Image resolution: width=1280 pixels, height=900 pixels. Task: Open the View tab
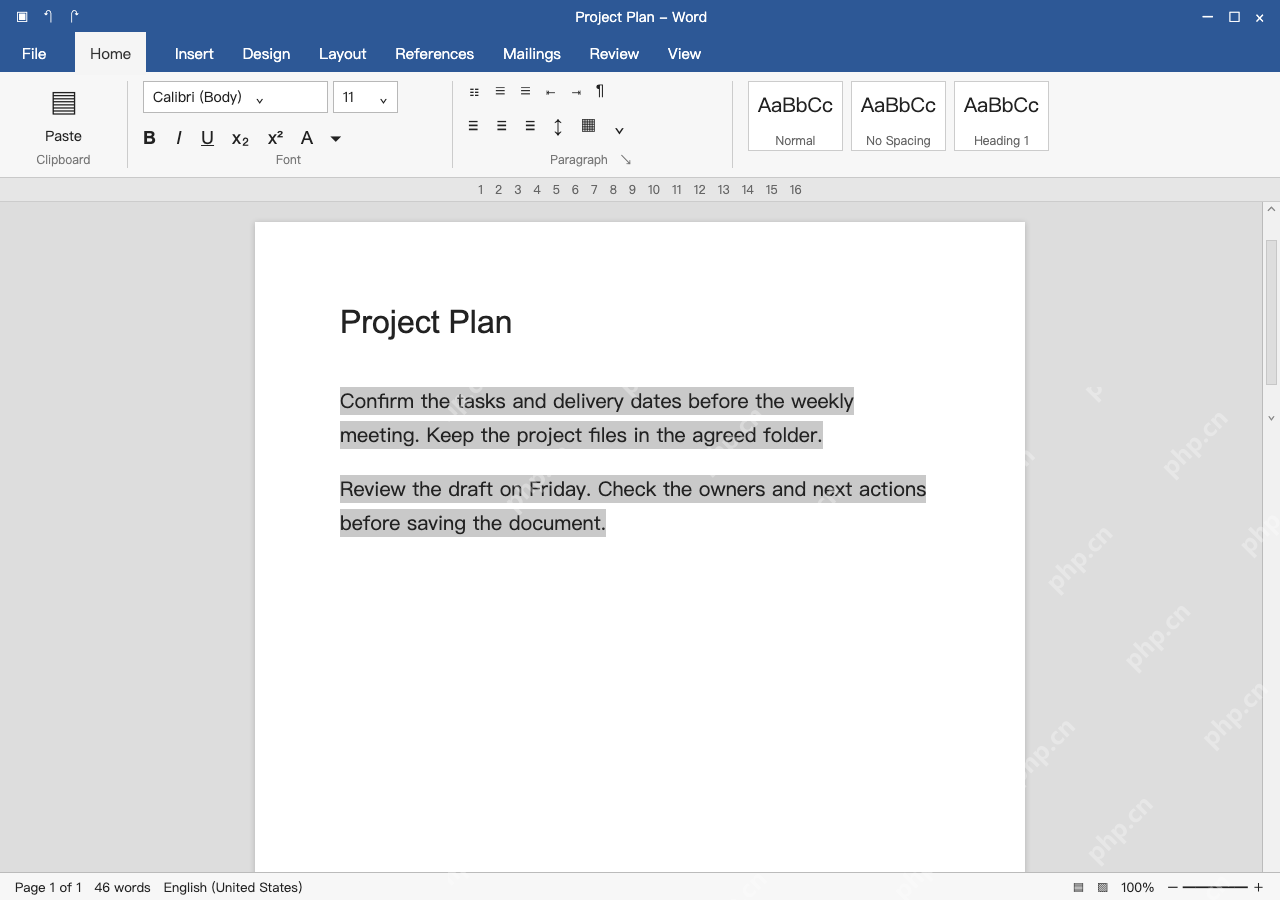point(684,54)
